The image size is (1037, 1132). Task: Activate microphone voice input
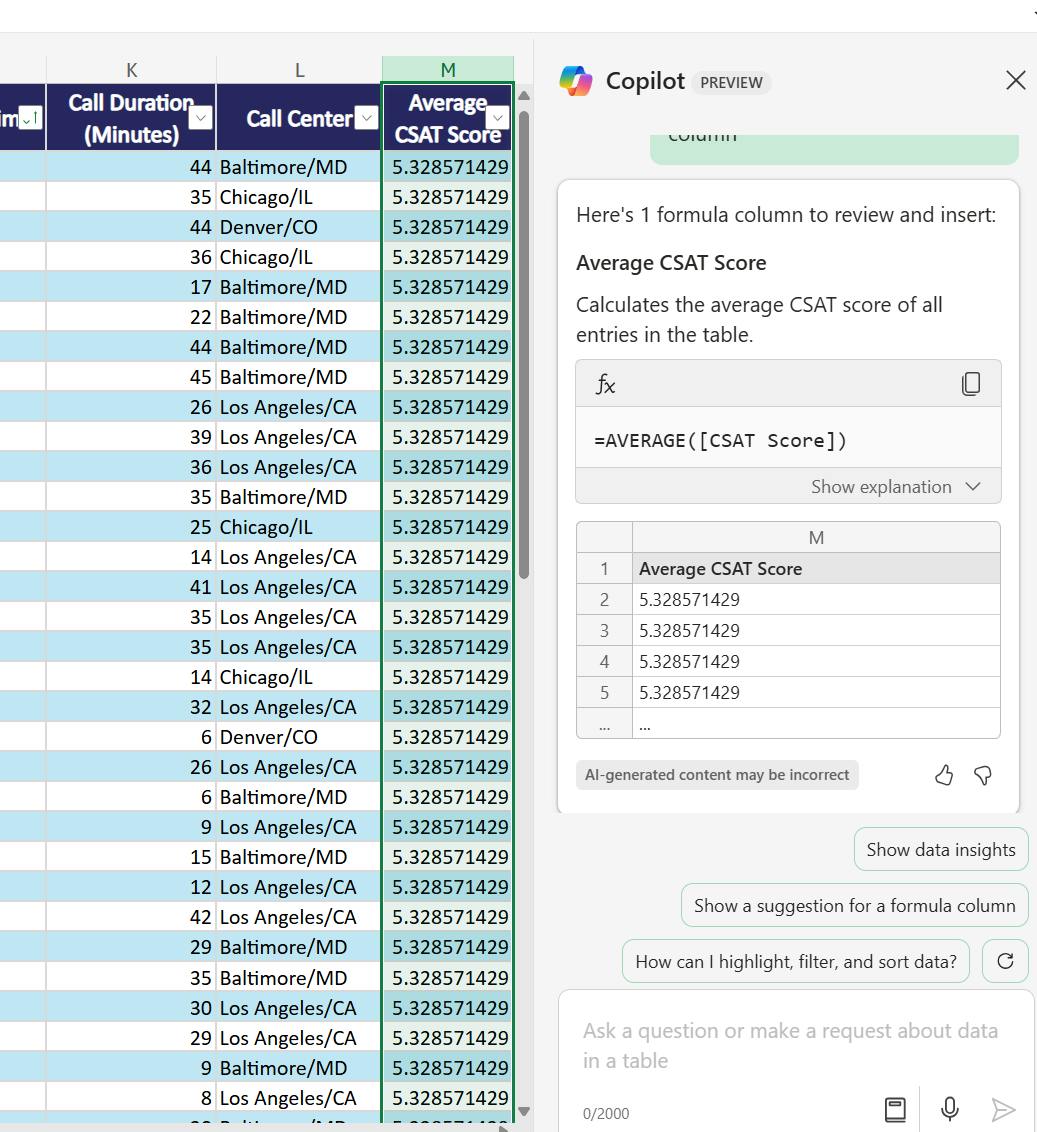(x=950, y=1109)
